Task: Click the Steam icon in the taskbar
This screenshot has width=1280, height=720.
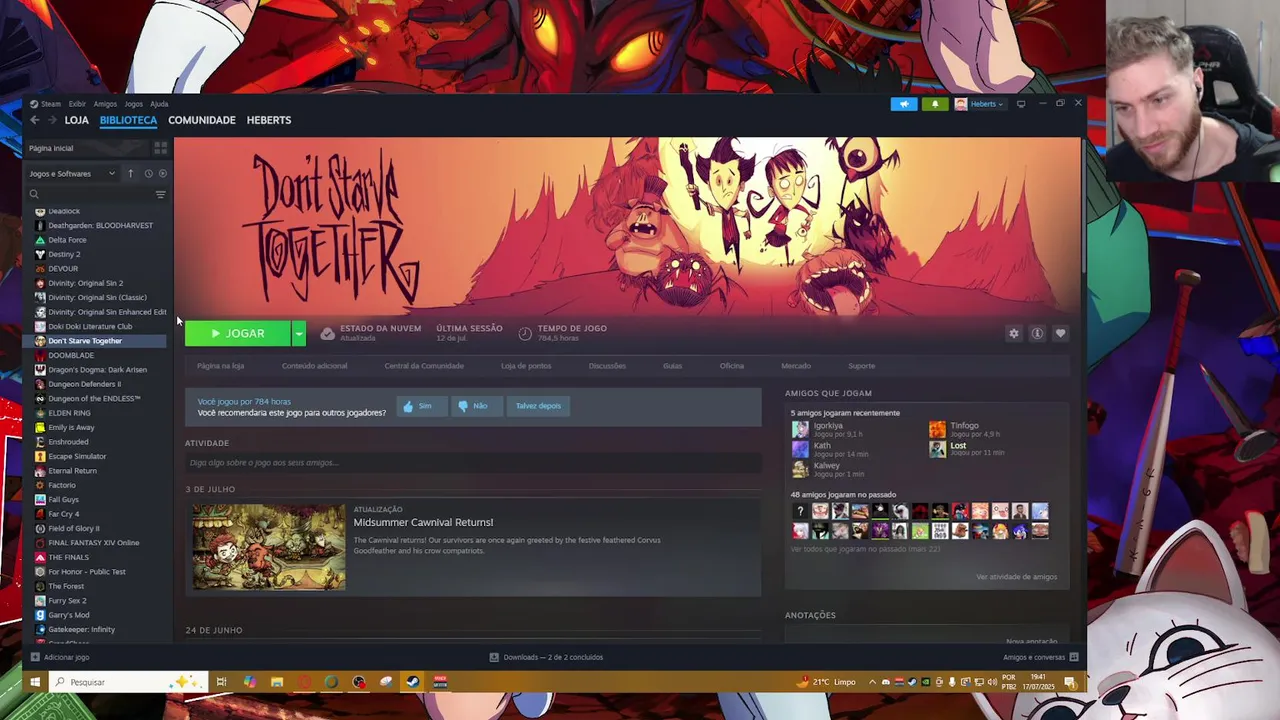Action: coord(413,682)
